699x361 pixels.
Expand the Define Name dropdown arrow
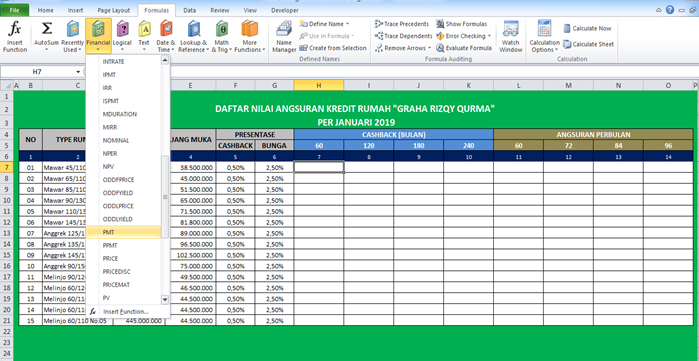[348, 24]
